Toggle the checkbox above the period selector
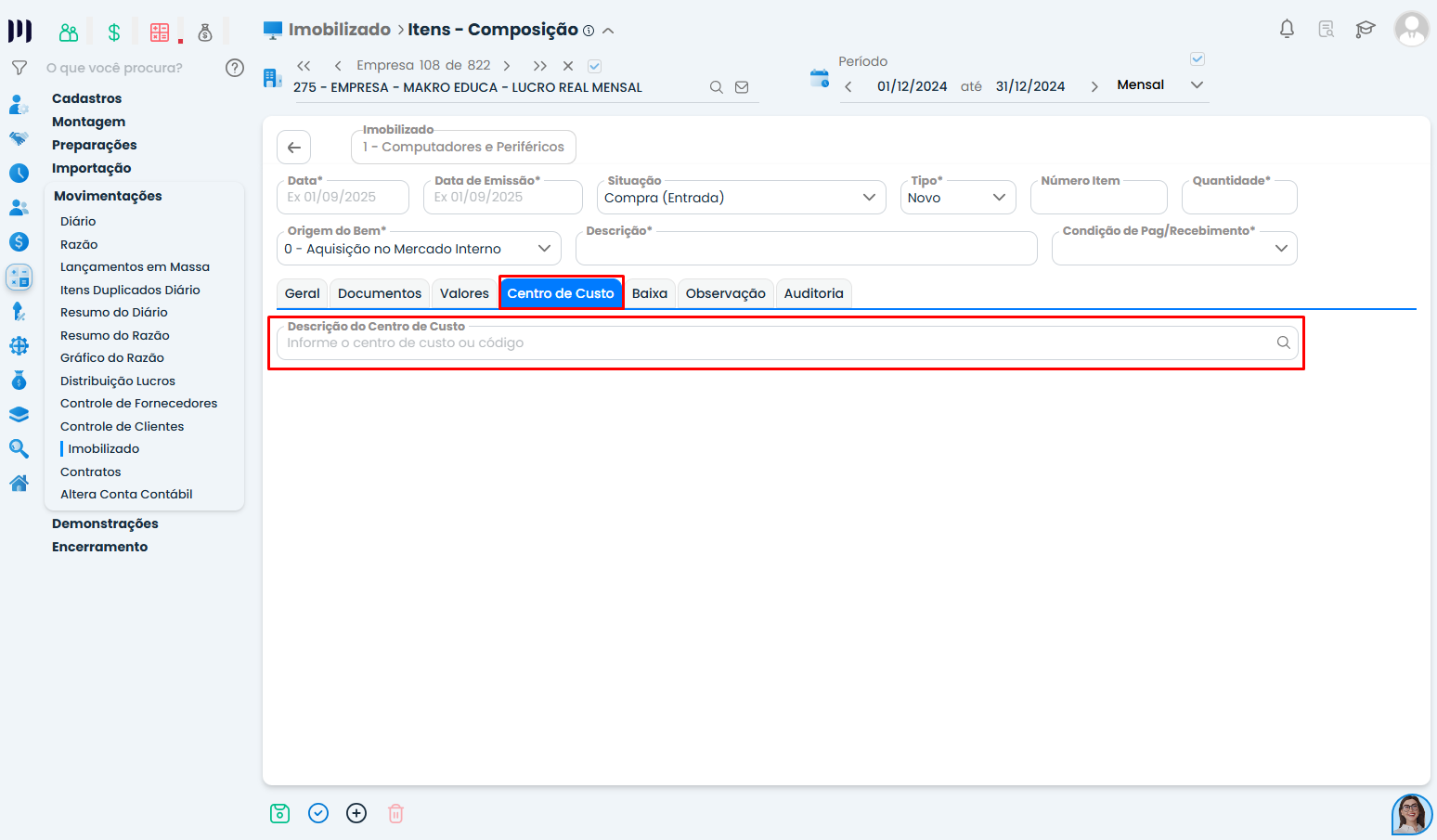The height and width of the screenshot is (840, 1437). [x=1197, y=59]
